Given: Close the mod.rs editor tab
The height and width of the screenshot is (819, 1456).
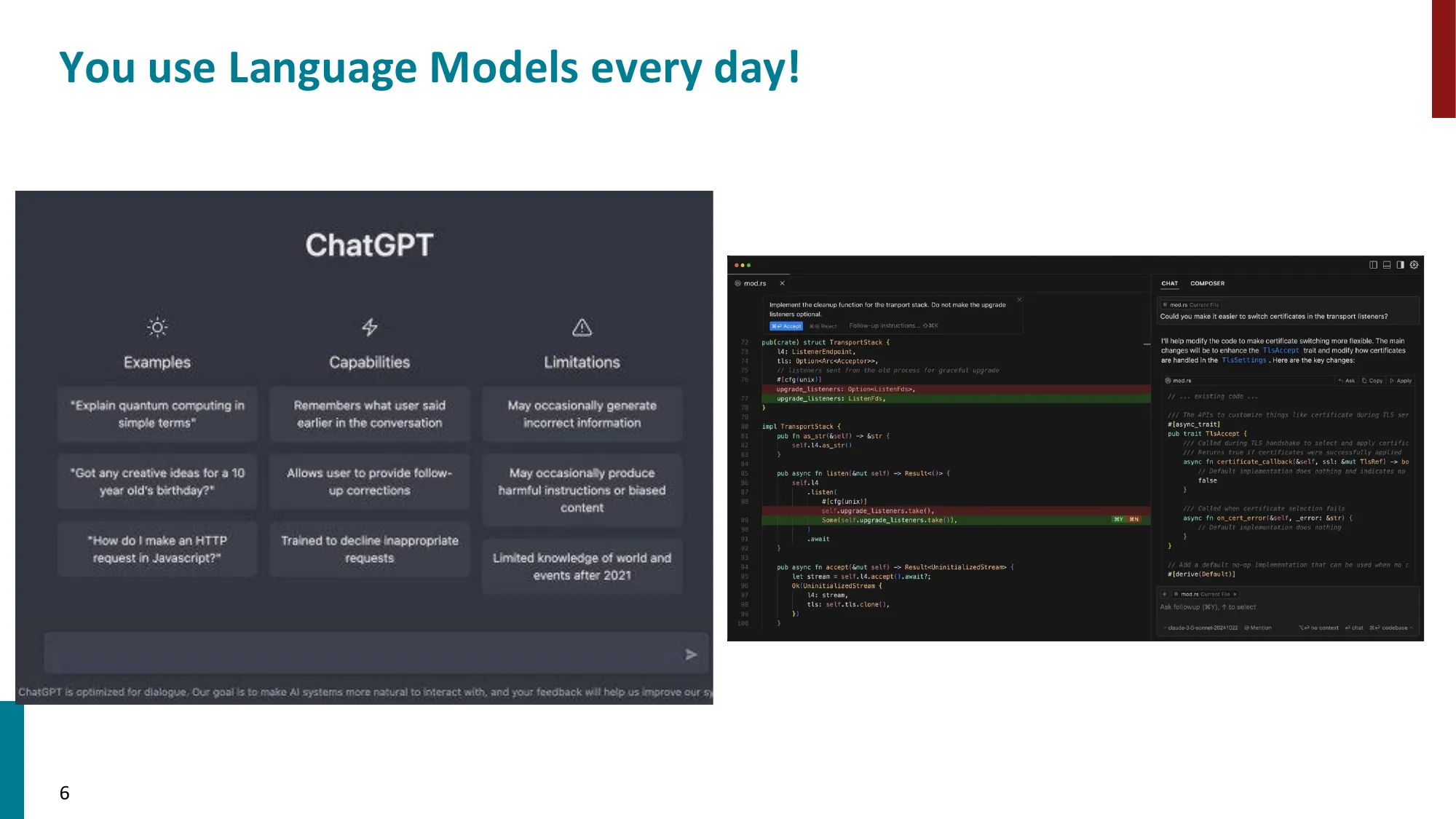Looking at the screenshot, I should pos(783,283).
